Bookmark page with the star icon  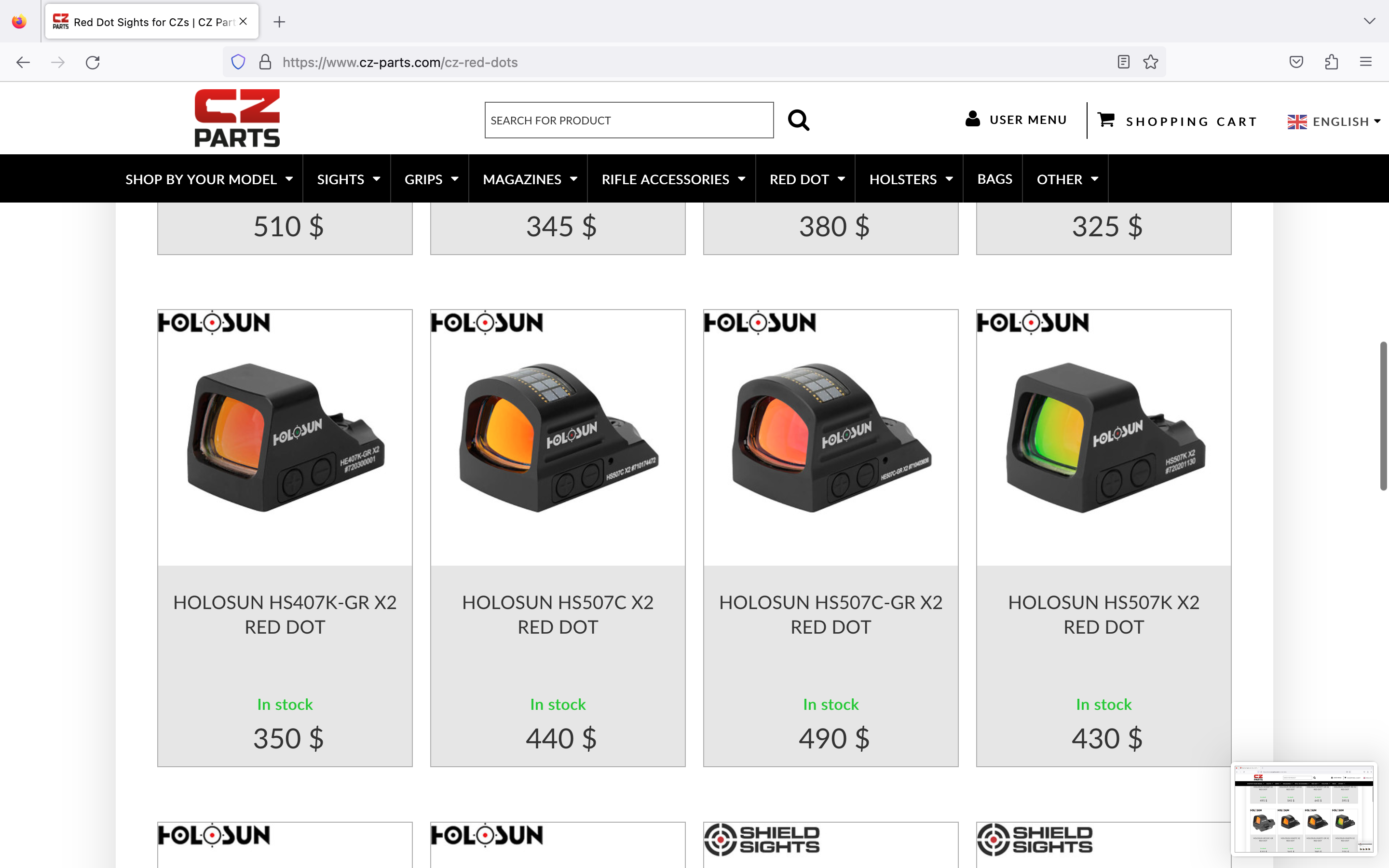pos(1150,62)
